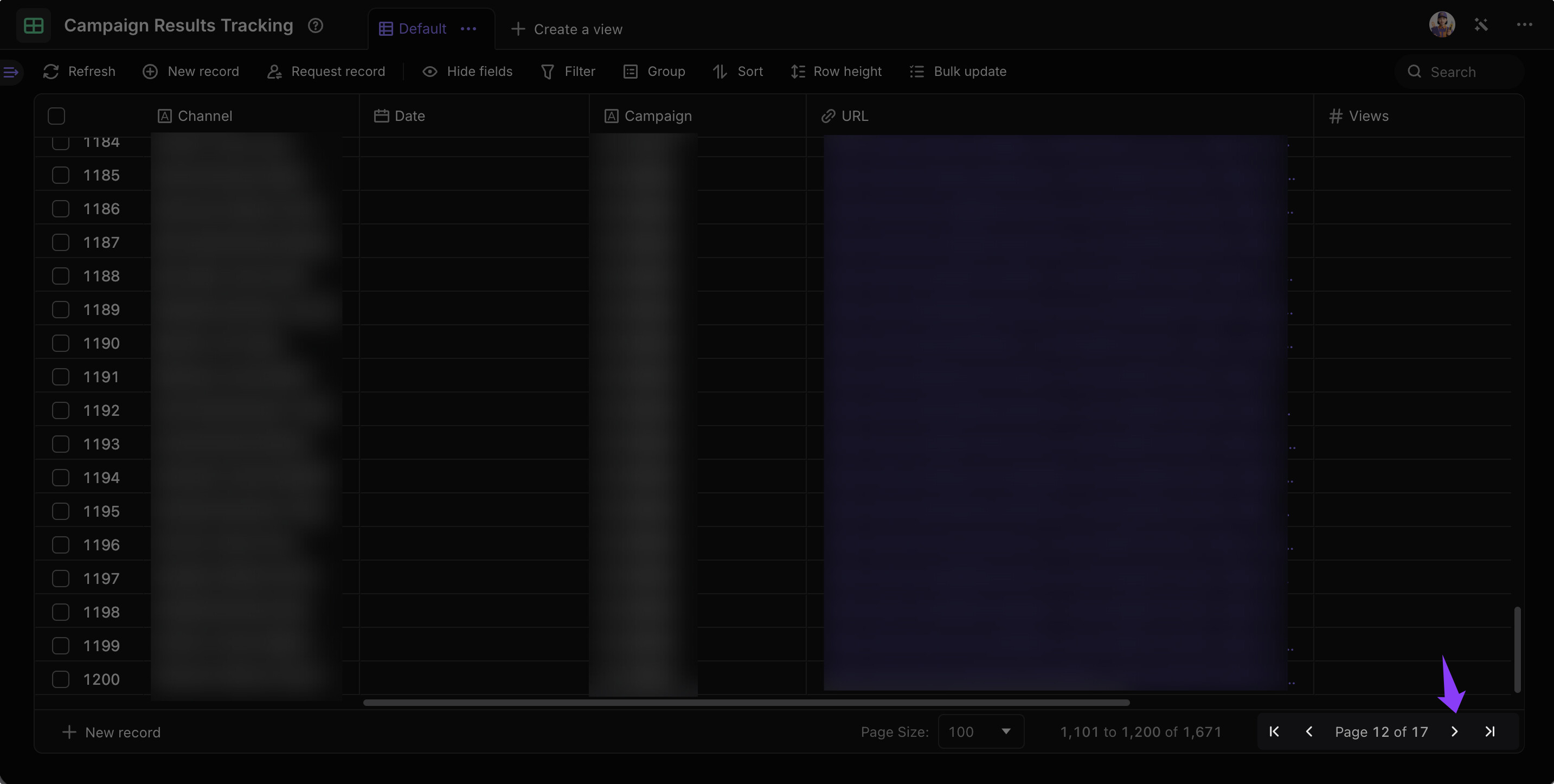
Task: Check the box for row 1197
Action: [60, 579]
